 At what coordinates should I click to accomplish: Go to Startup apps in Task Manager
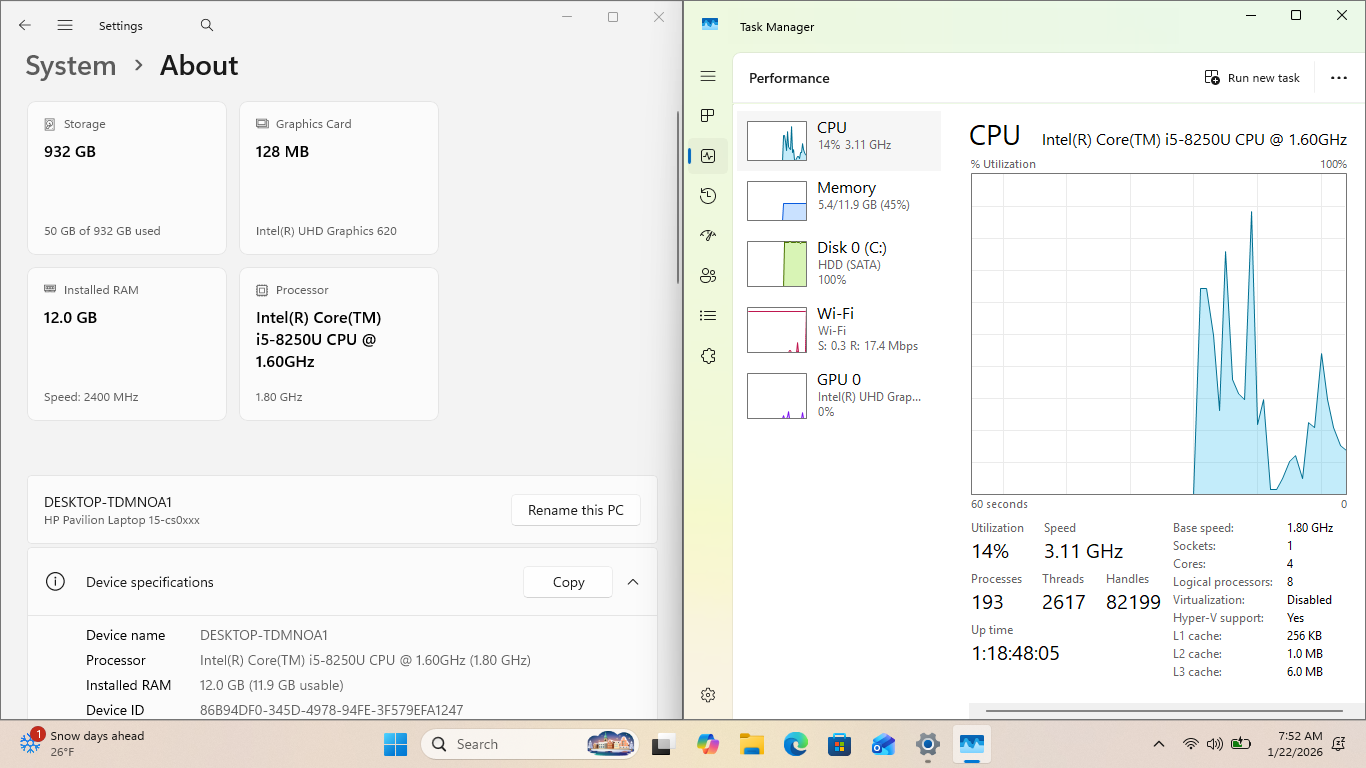click(708, 236)
